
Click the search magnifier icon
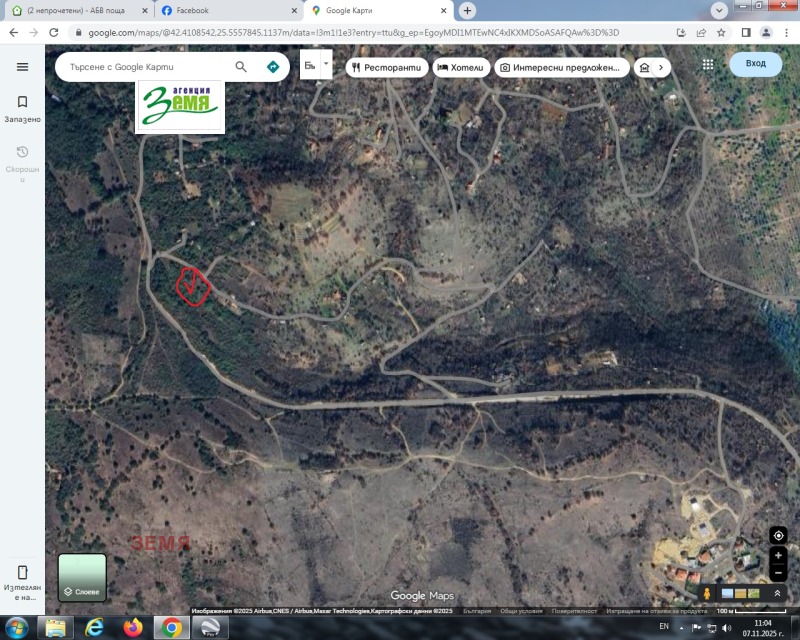(241, 67)
